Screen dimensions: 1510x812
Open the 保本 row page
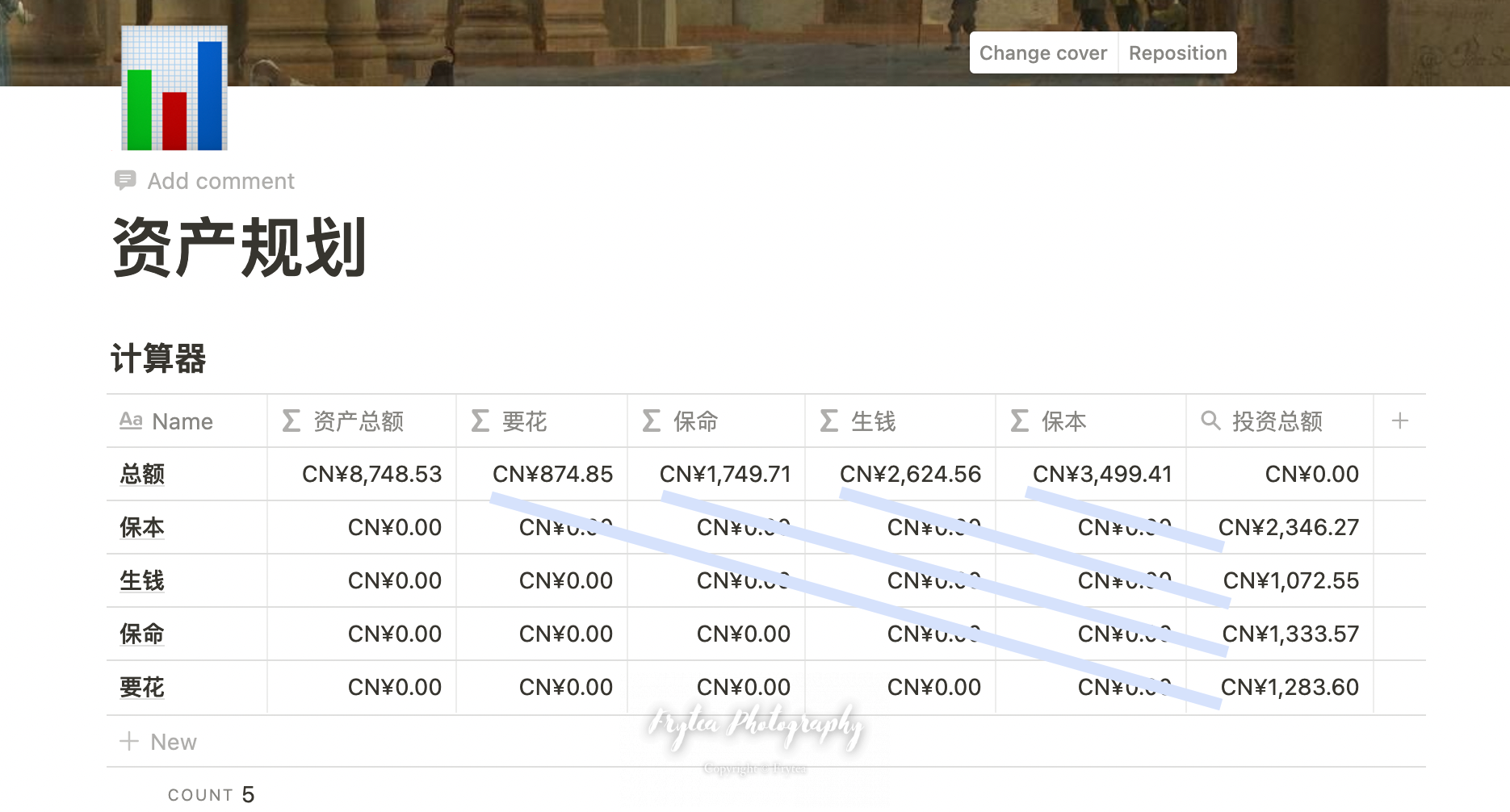click(142, 527)
